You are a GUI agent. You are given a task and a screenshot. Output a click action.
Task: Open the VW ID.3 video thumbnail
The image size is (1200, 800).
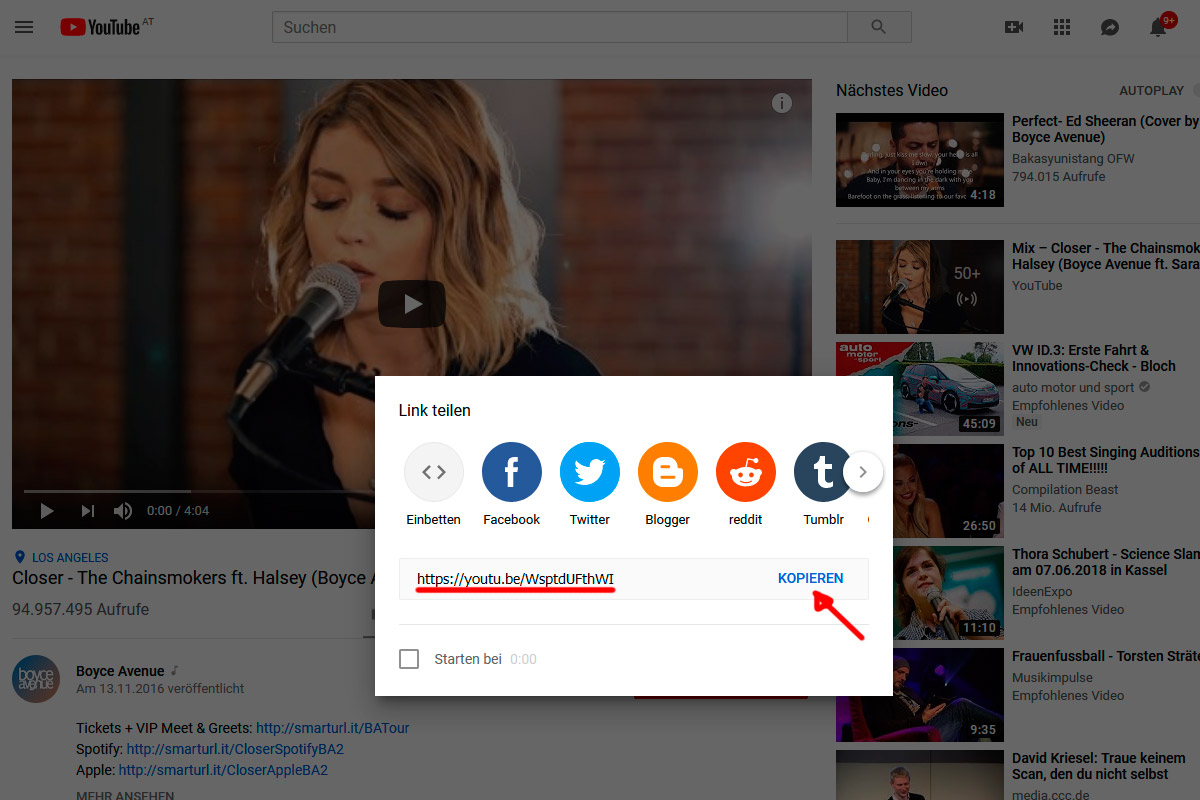click(x=920, y=389)
